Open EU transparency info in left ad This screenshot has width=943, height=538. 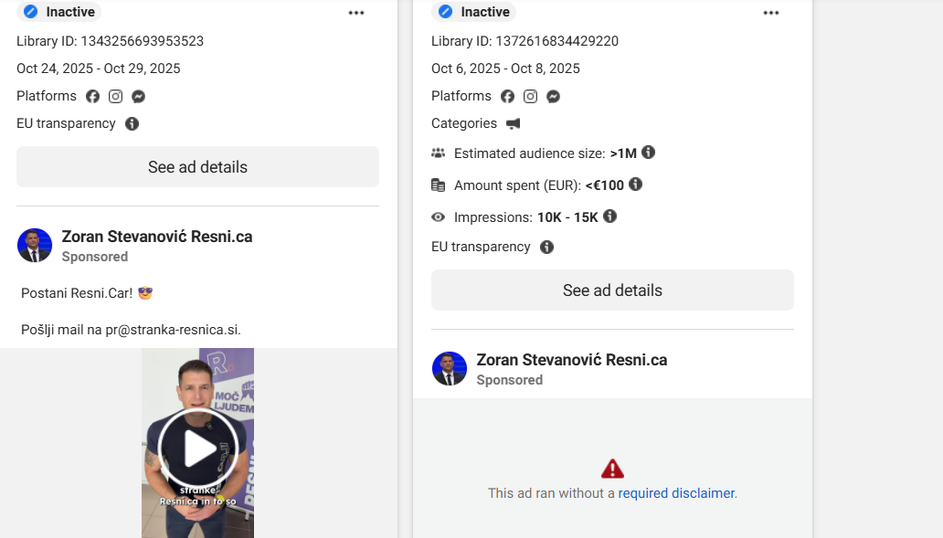point(132,124)
